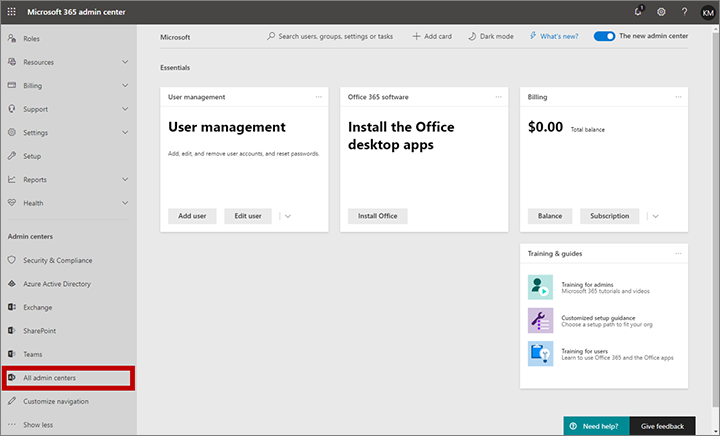
Task: Open User management card ellipsis menu
Action: 319,97
